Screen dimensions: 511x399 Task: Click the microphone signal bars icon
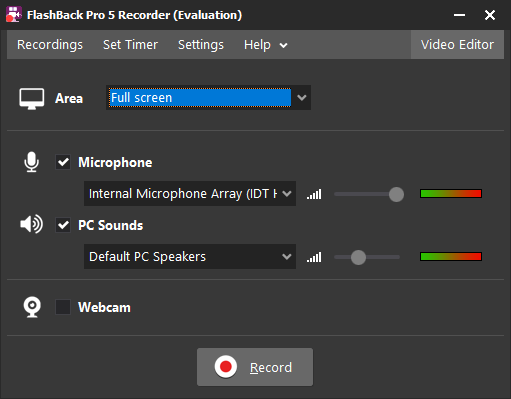click(x=314, y=194)
